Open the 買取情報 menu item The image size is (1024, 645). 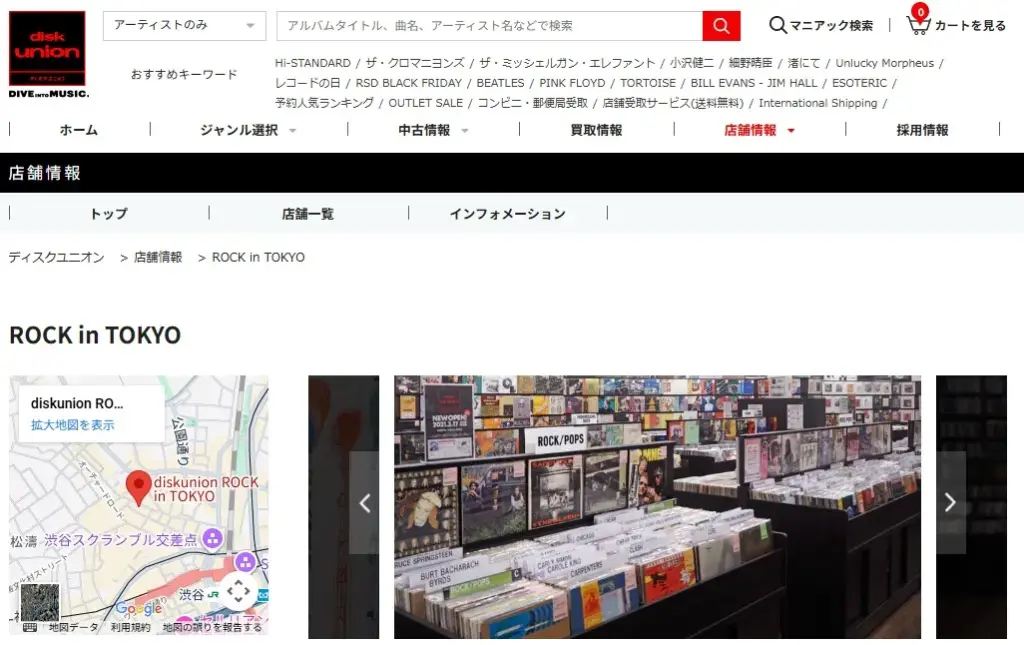pos(596,129)
